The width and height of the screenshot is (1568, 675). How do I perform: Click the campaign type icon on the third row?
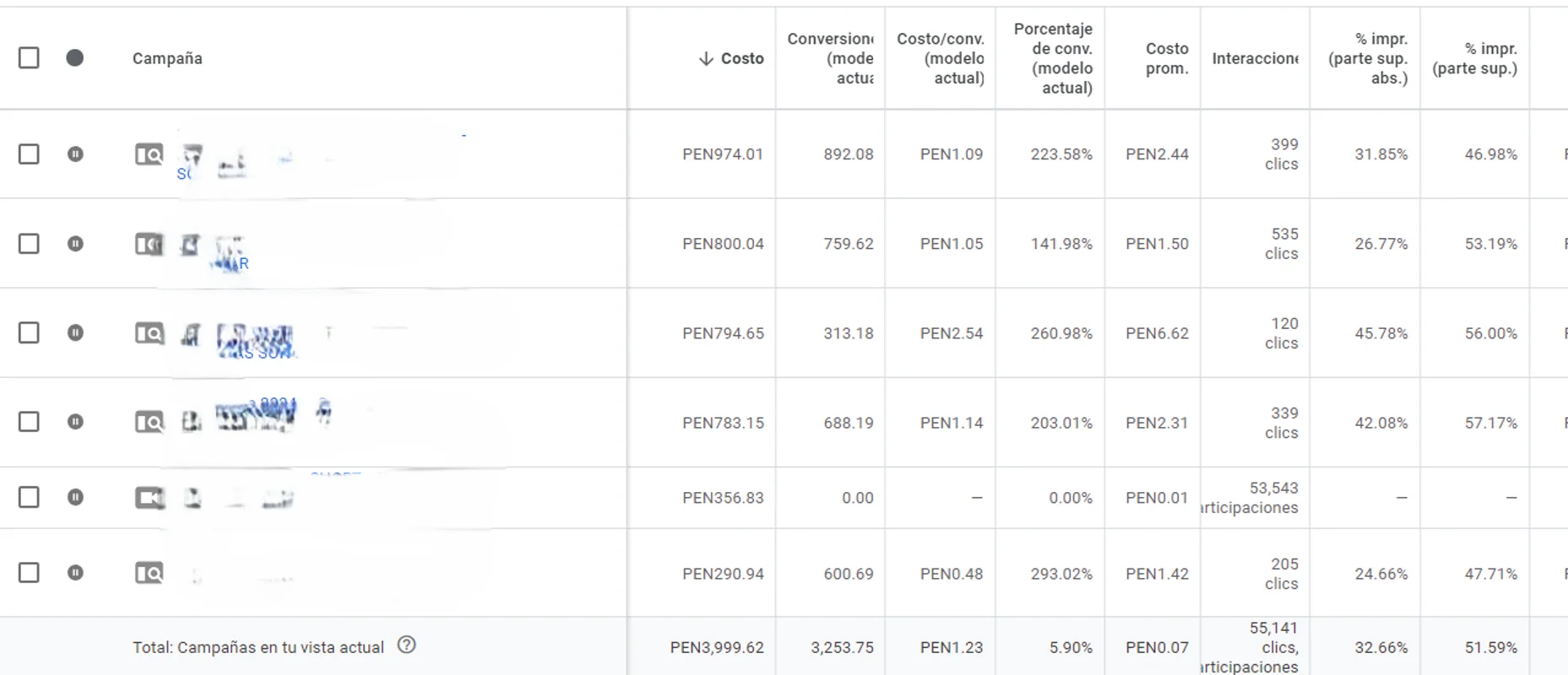[x=149, y=333]
